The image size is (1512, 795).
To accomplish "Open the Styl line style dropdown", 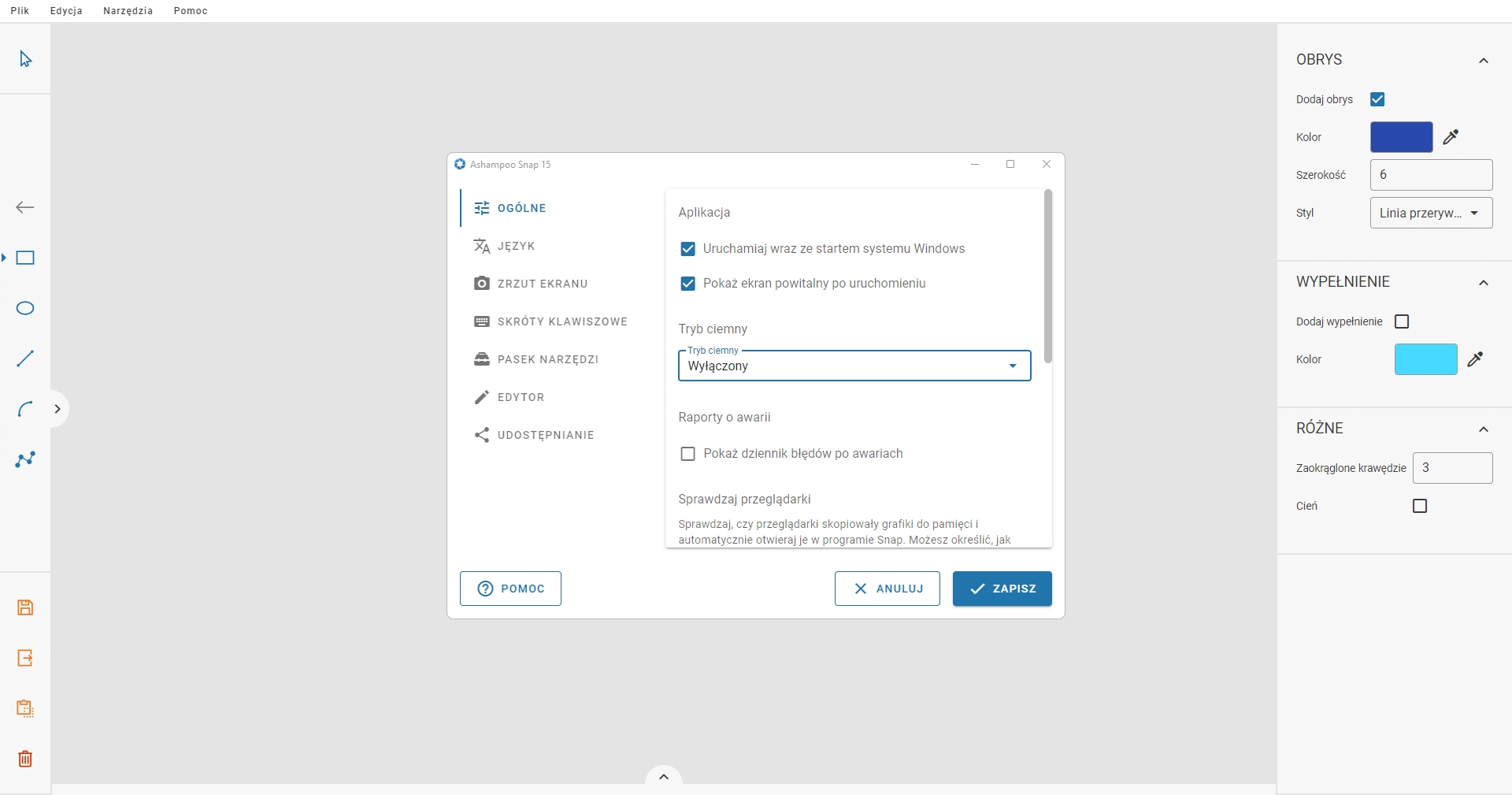I will (1431, 213).
